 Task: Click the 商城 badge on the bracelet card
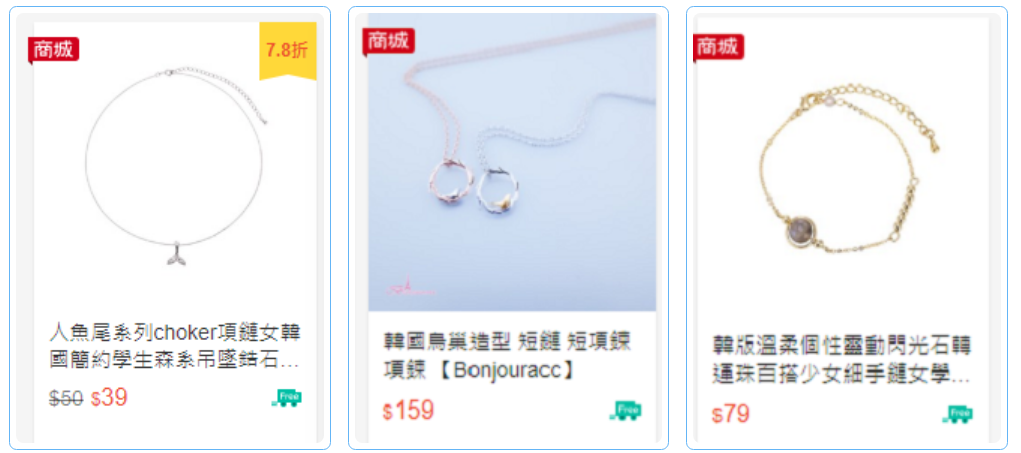(719, 47)
